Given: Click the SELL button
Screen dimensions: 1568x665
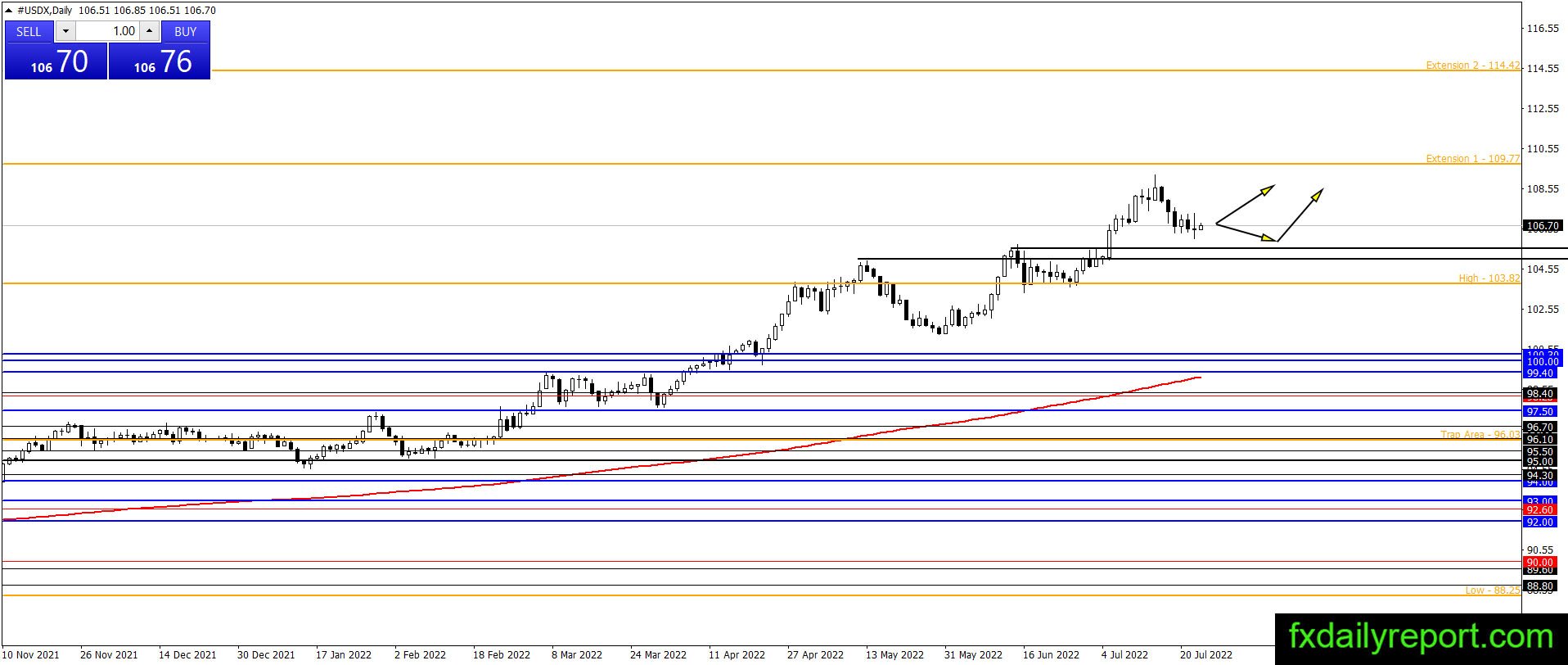Looking at the screenshot, I should click(x=29, y=31).
